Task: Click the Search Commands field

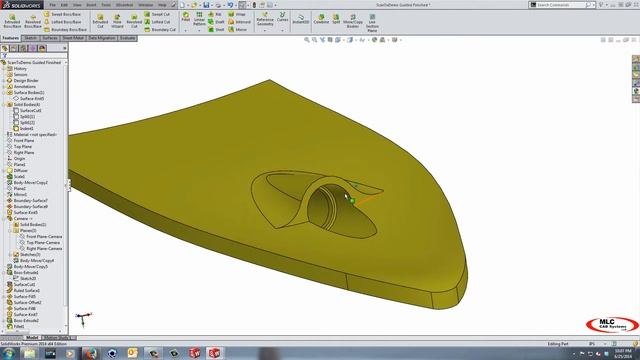Action: click(560, 5)
